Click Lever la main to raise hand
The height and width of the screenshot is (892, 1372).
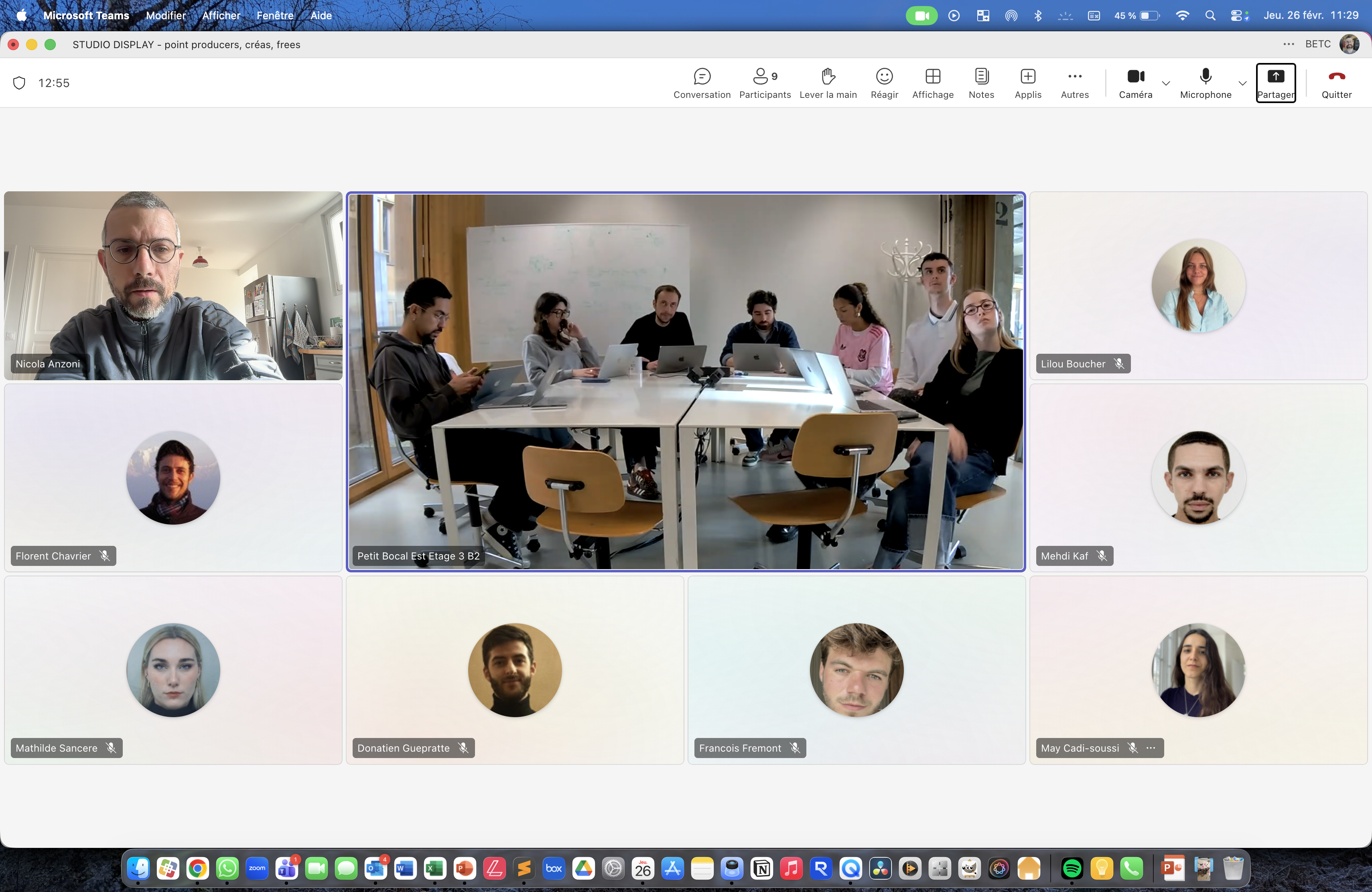[x=828, y=83]
